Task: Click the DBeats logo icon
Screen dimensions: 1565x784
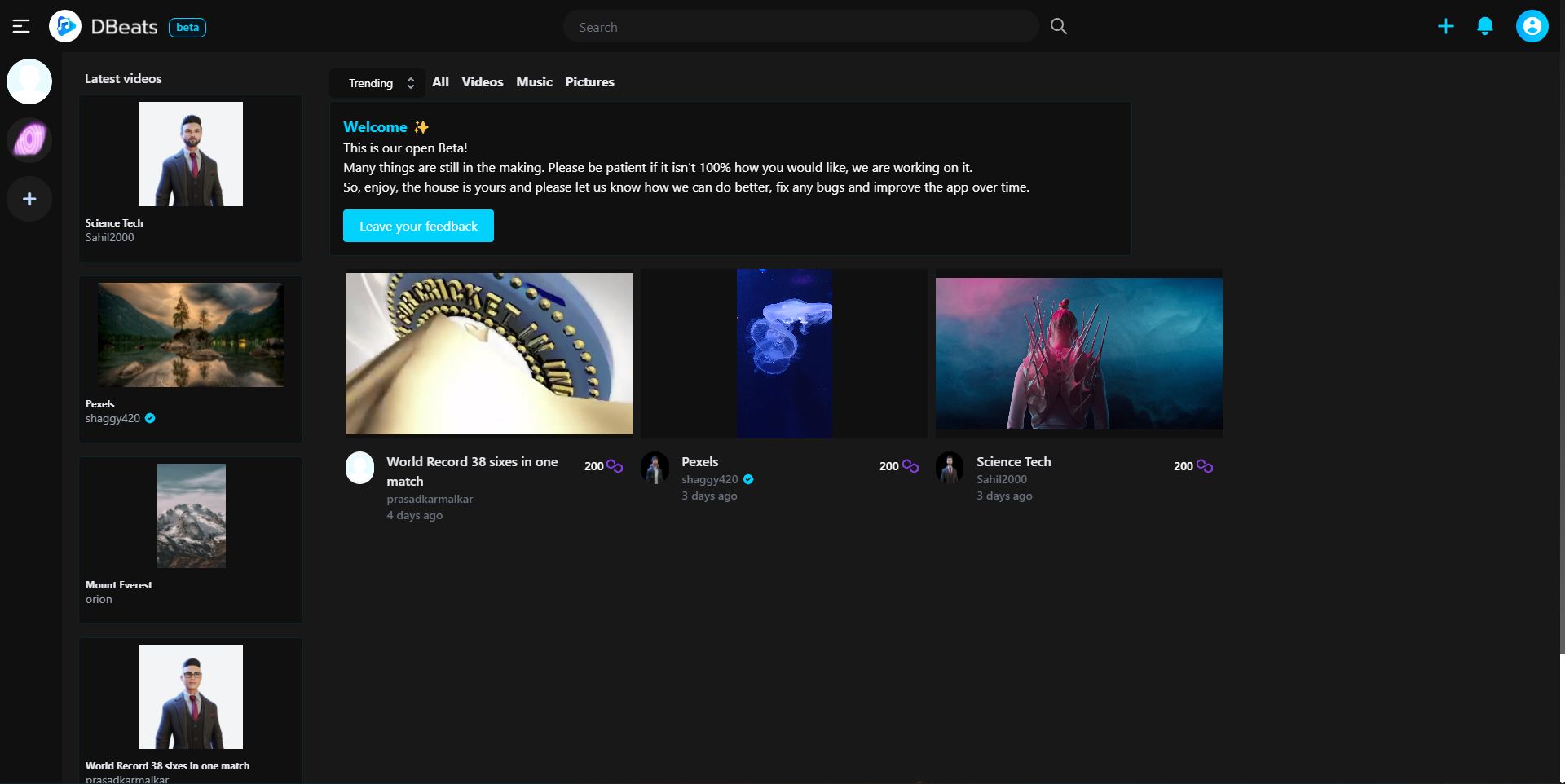Action: (x=65, y=27)
